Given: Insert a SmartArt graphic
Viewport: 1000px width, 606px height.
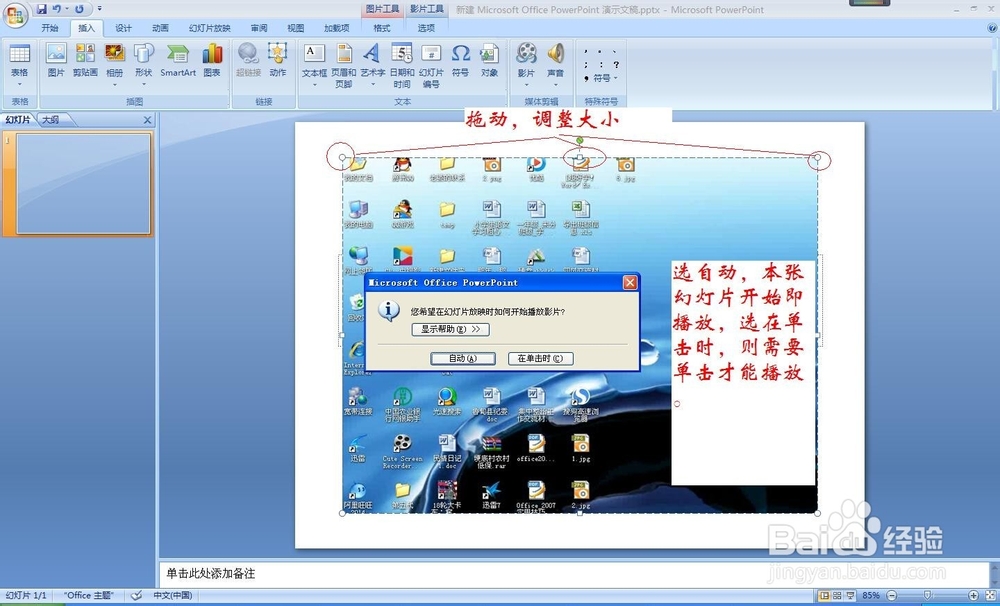Looking at the screenshot, I should point(178,61).
